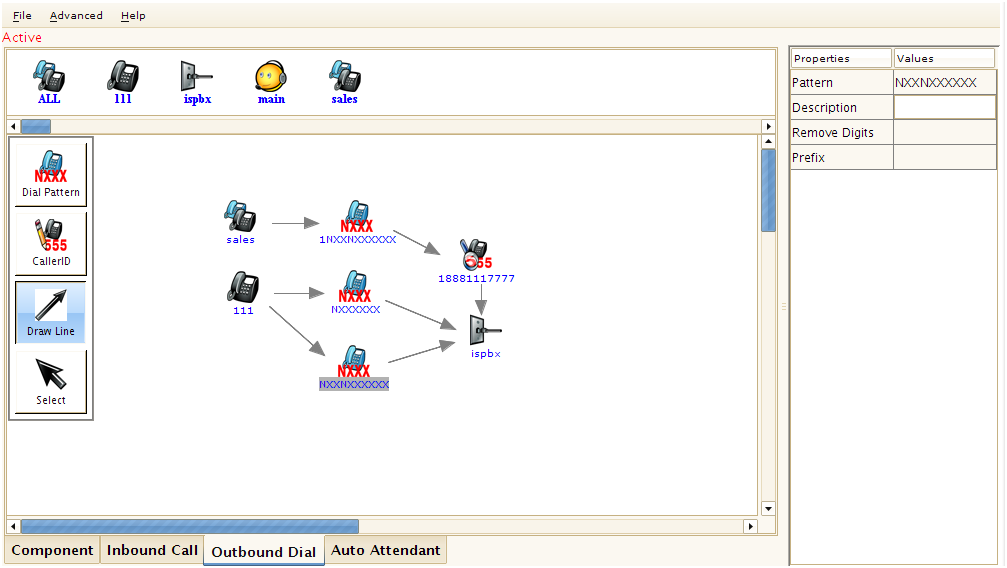
Task: Open the File menu
Action: pyautogui.click(x=22, y=16)
